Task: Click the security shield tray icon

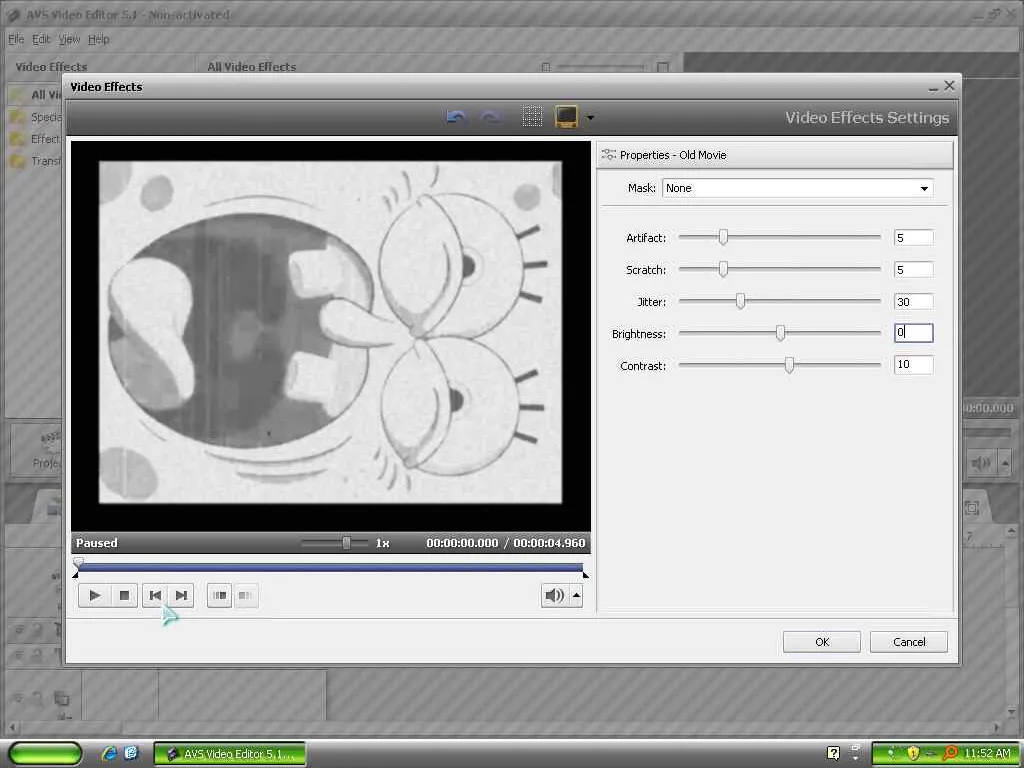Action: pyautogui.click(x=913, y=754)
